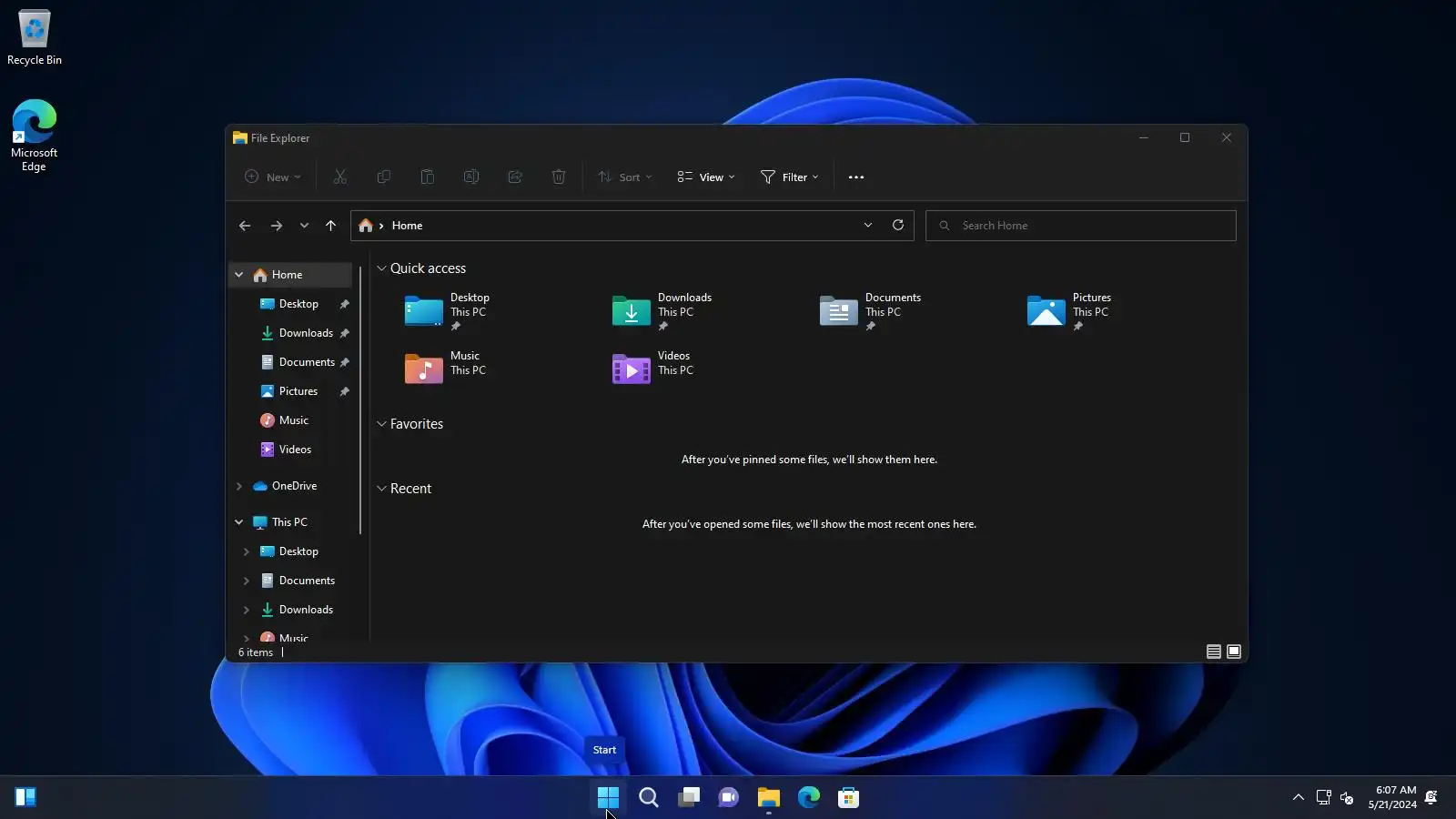The image size is (1456, 819).
Task: Click Home in the address bar
Action: (x=407, y=226)
